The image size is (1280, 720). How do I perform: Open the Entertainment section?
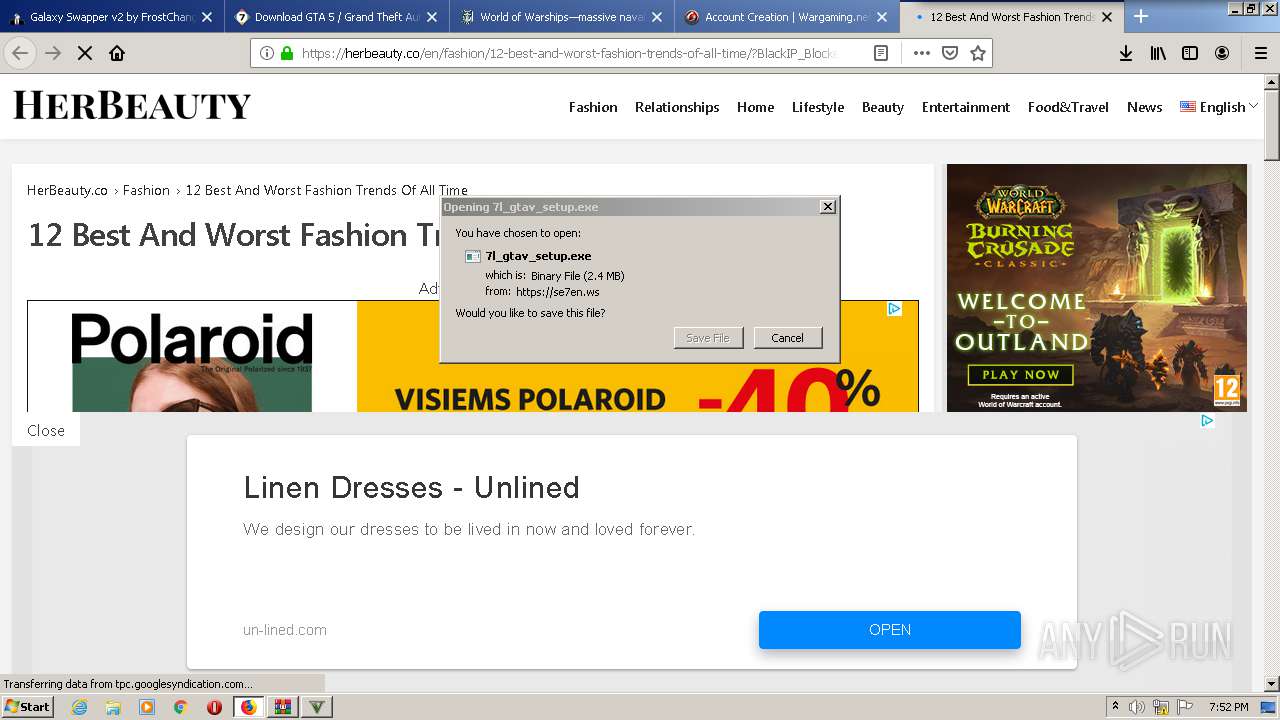pyautogui.click(x=966, y=107)
